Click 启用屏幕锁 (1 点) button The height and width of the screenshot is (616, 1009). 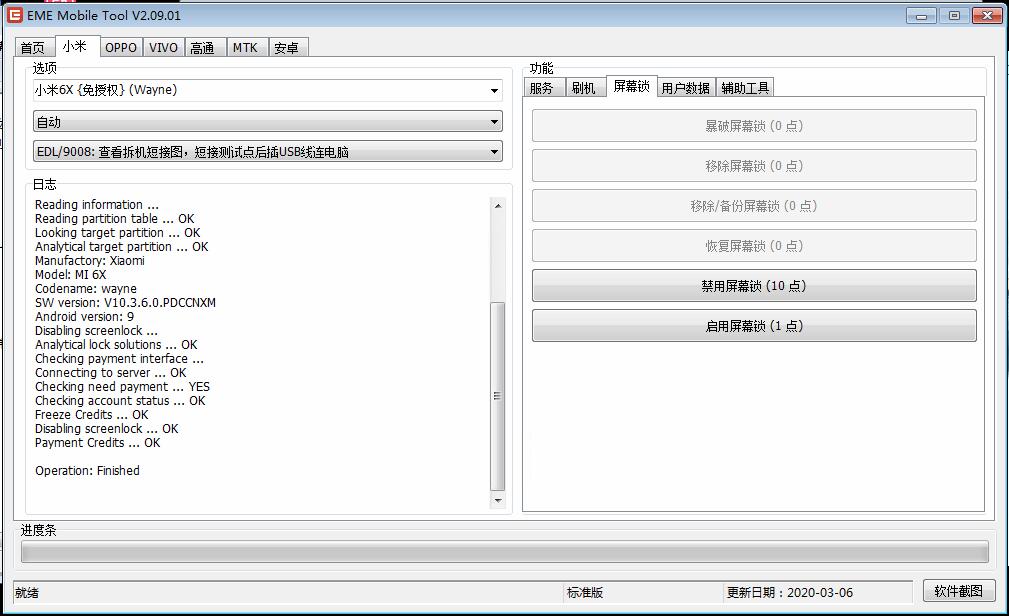[754, 326]
